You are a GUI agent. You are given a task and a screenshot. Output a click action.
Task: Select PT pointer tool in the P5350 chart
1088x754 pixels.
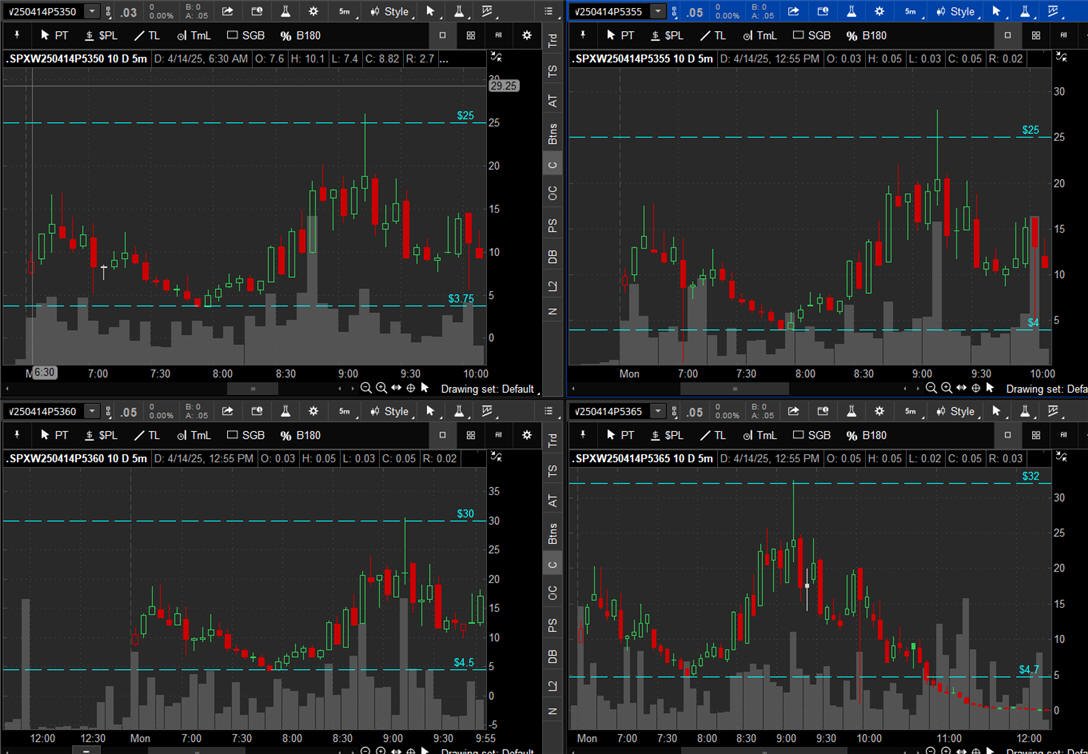(54, 35)
